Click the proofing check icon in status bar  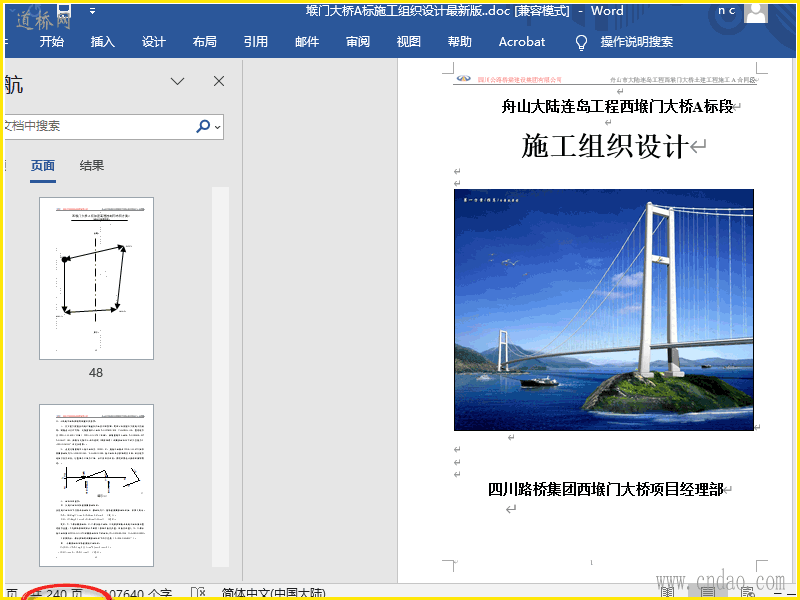[x=198, y=593]
